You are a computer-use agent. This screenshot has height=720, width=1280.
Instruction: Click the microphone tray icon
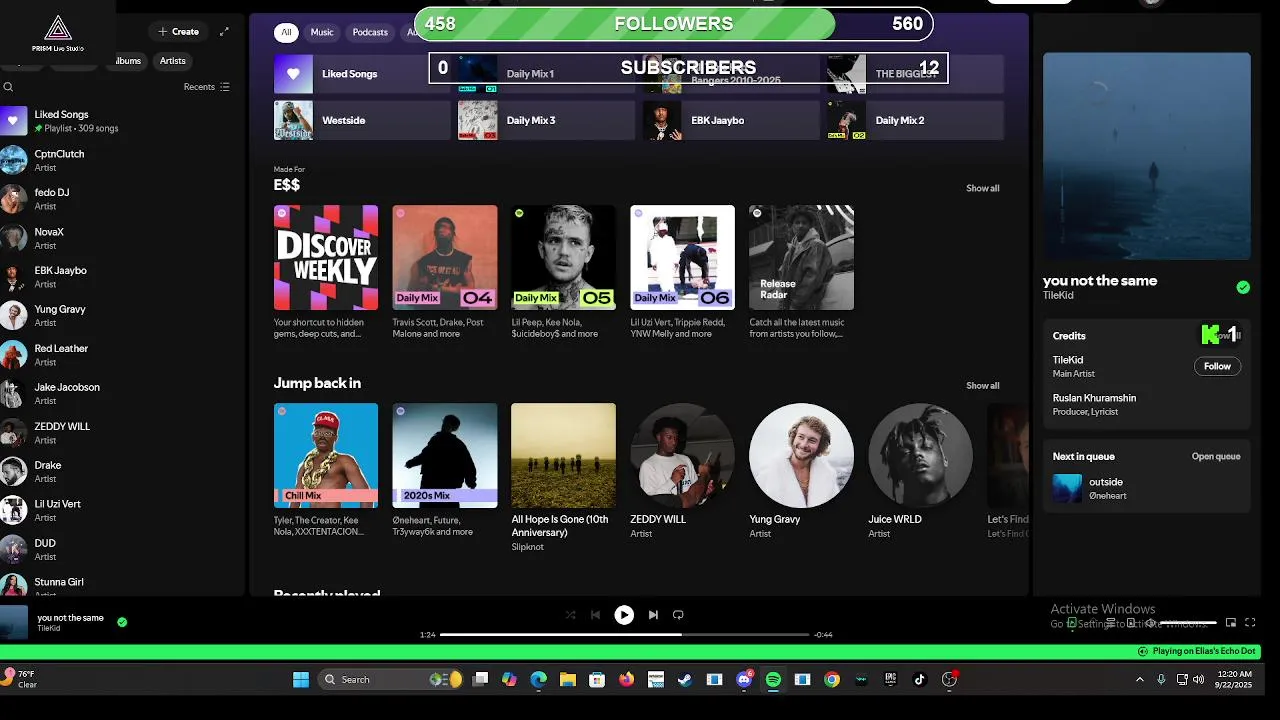pyautogui.click(x=1161, y=680)
